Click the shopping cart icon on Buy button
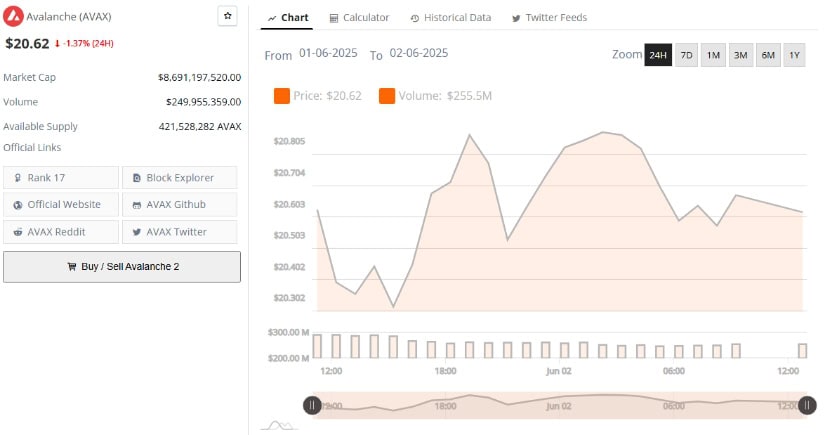The height and width of the screenshot is (435, 825). [x=72, y=267]
